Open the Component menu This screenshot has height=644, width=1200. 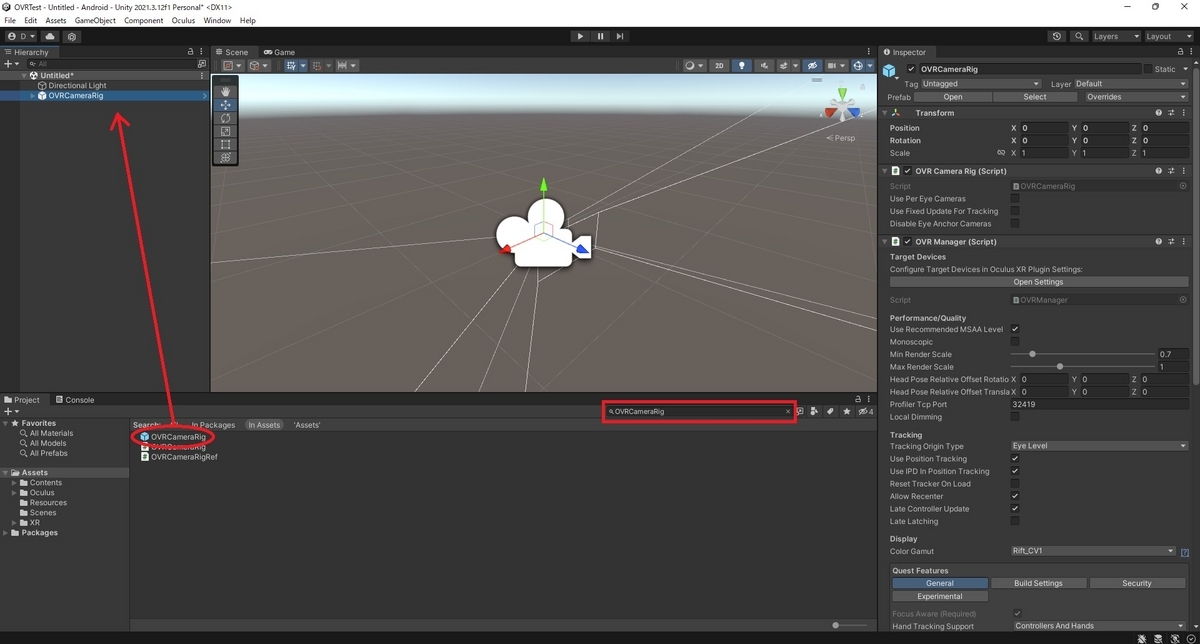point(144,20)
